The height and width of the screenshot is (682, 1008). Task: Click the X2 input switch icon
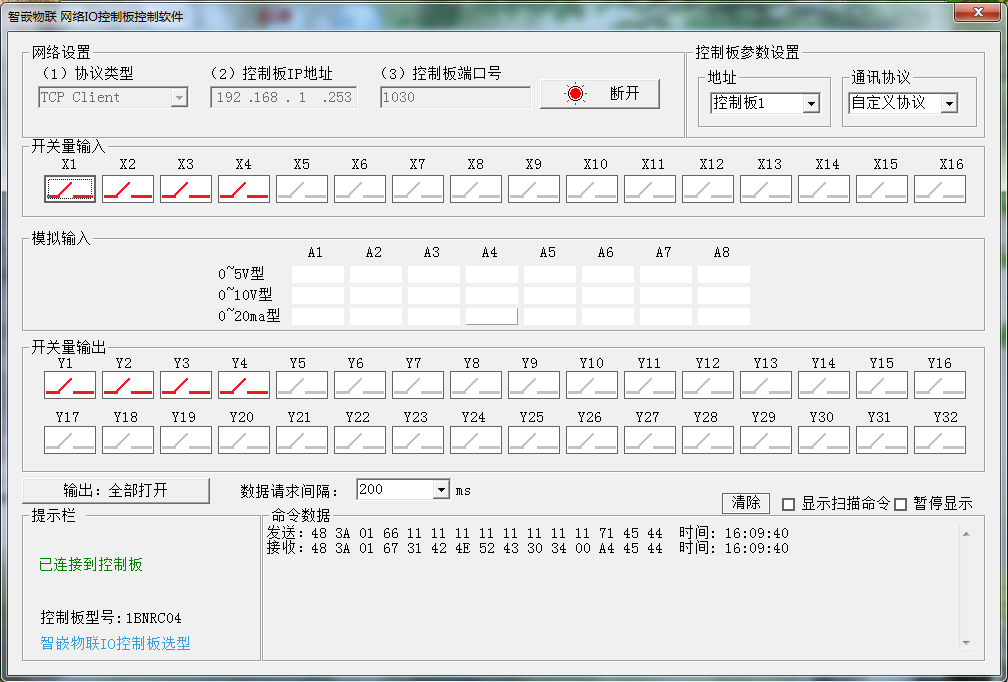click(x=128, y=189)
